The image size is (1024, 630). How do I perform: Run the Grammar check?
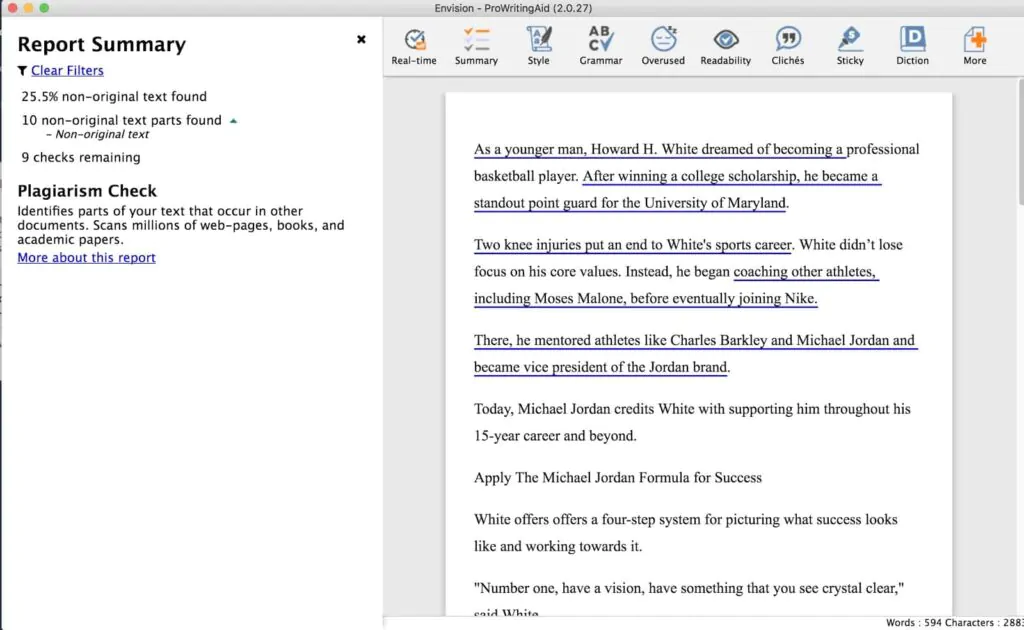click(x=600, y=46)
